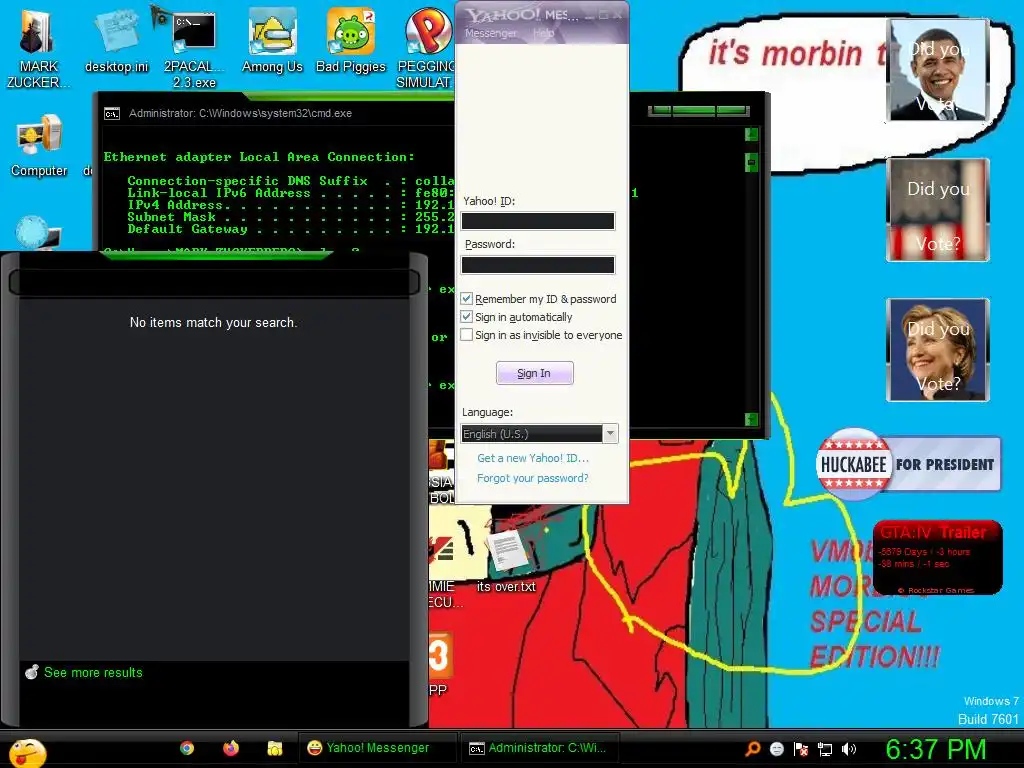Select the Computer desktop icon
This screenshot has height=768, width=1024.
click(x=39, y=145)
